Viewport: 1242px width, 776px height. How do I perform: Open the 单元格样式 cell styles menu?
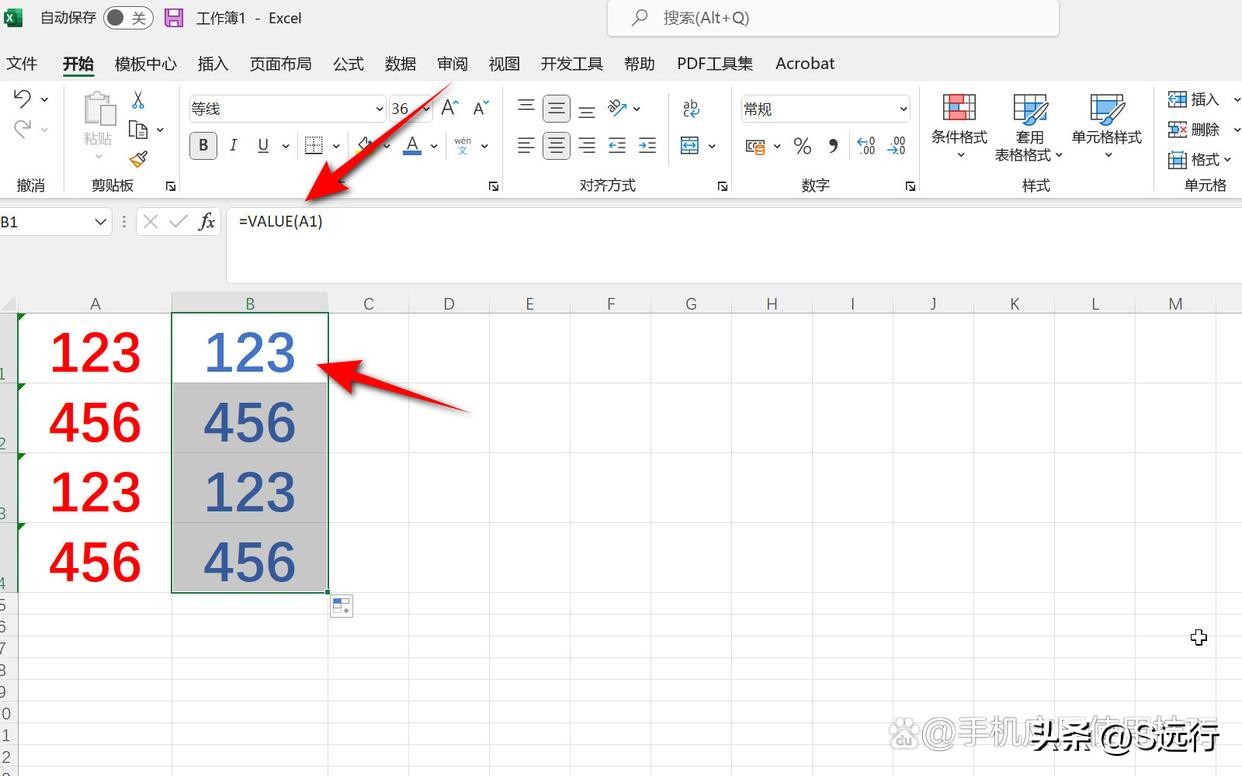[1106, 126]
